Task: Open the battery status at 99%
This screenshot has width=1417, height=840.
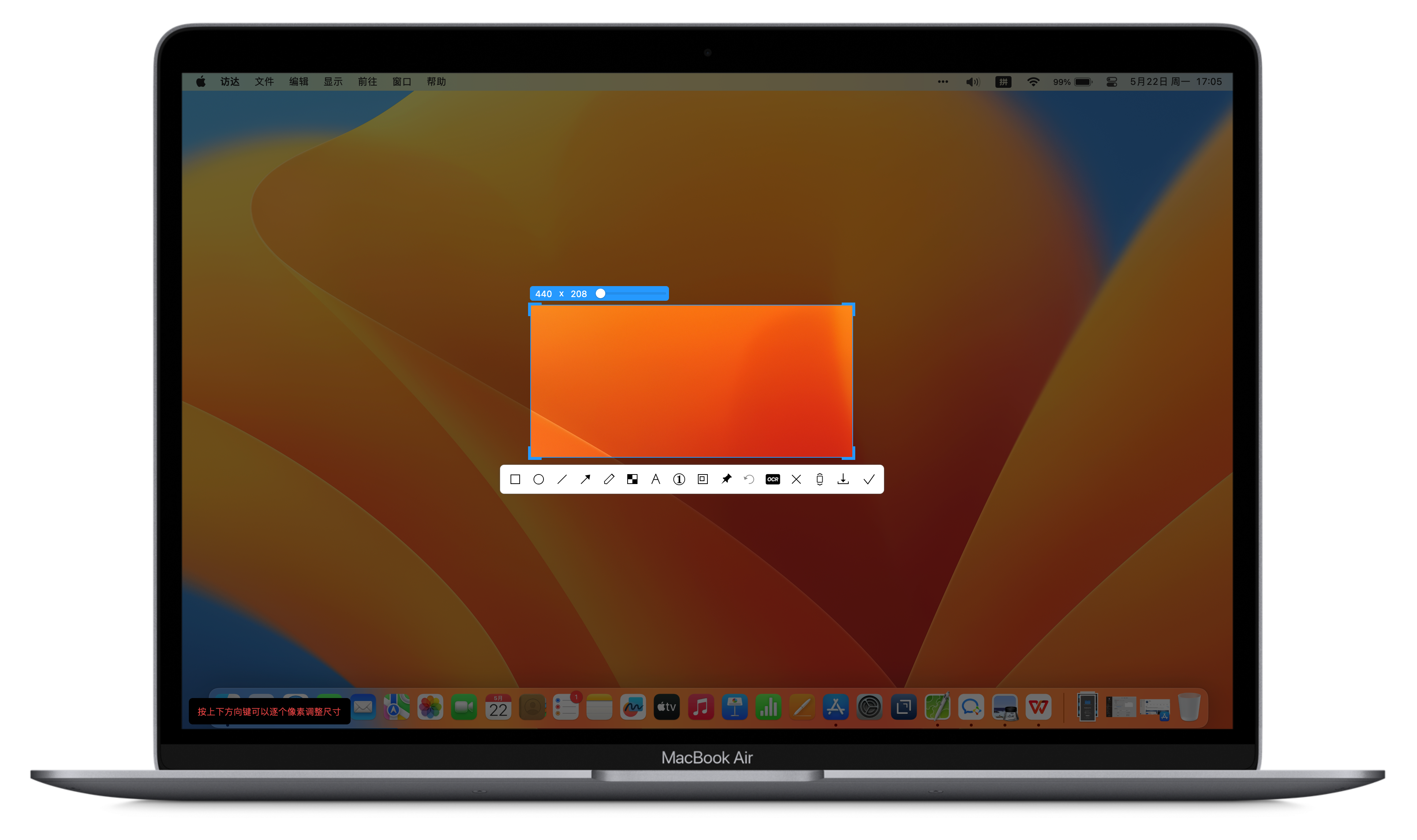Action: coord(1073,82)
